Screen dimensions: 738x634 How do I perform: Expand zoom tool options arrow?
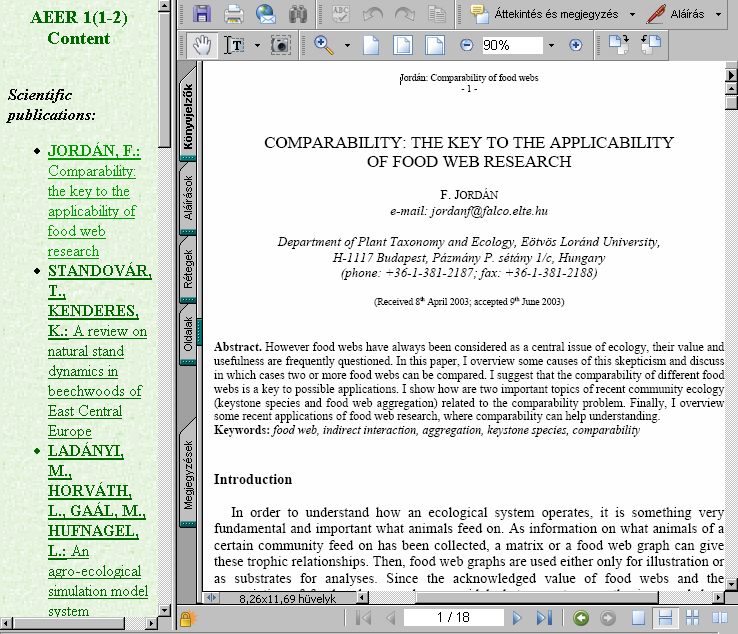[347, 46]
